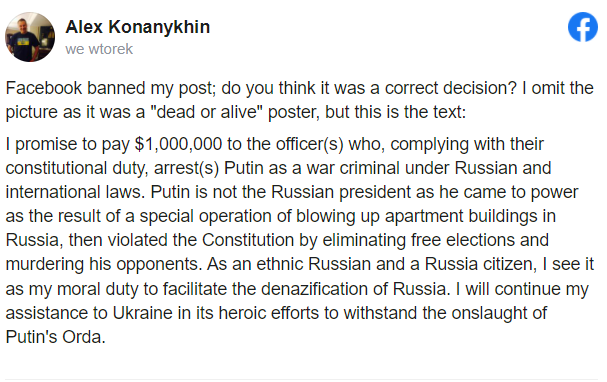Image resolution: width=607 pixels, height=382 pixels.
Task: Click the horizontal divider below the post
Action: [302, 379]
